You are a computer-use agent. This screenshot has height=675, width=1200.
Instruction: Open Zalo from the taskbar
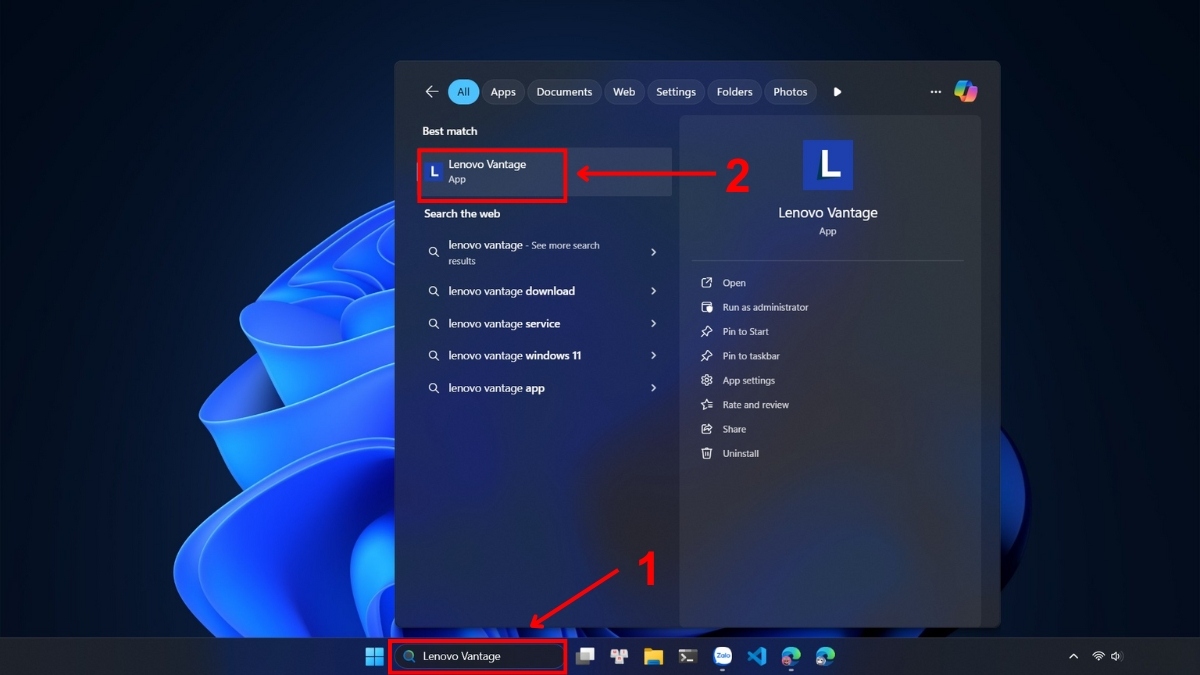click(x=722, y=656)
